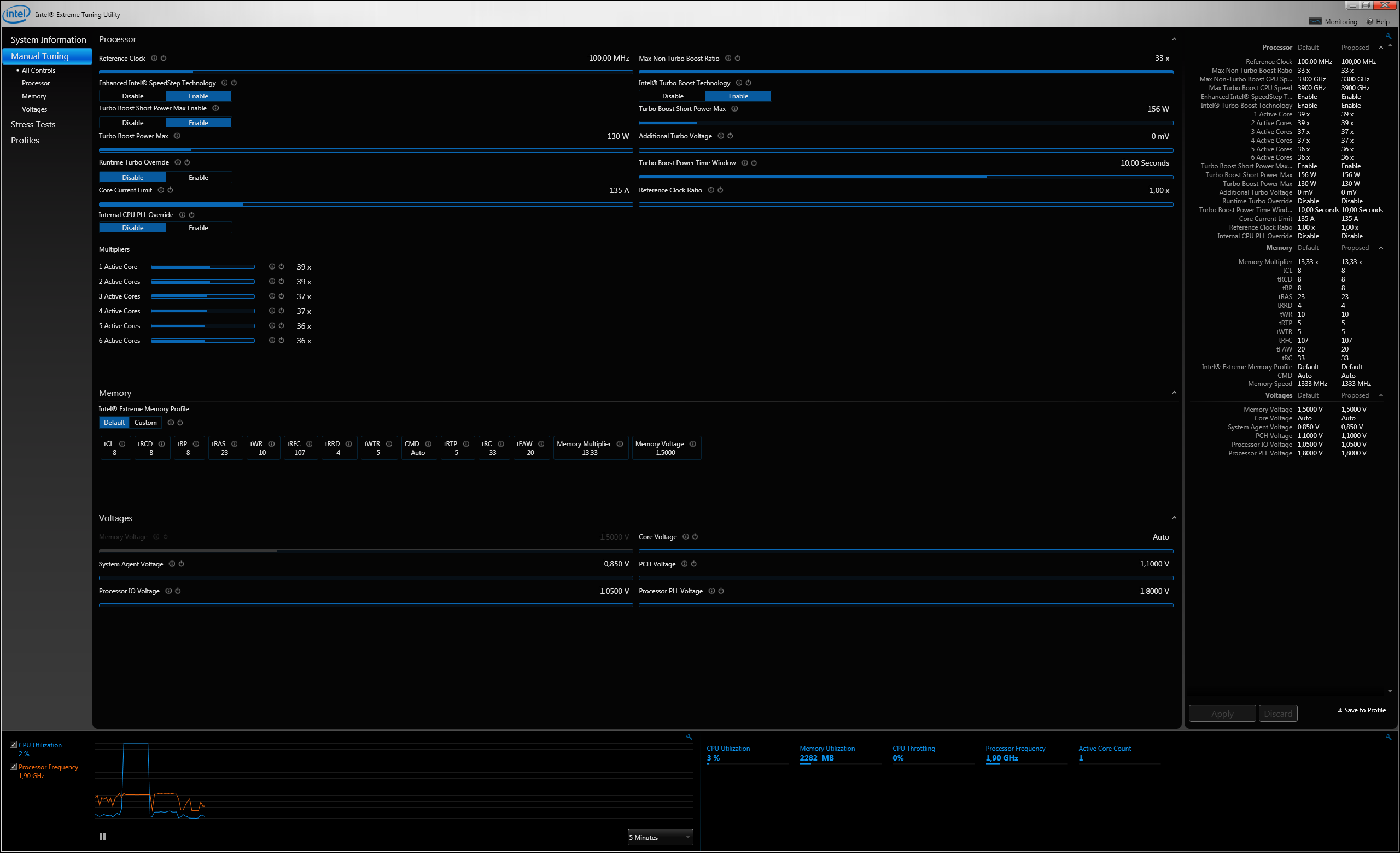Image resolution: width=1400 pixels, height=853 pixels.
Task: Pause the monitoring graph
Action: coord(102,837)
